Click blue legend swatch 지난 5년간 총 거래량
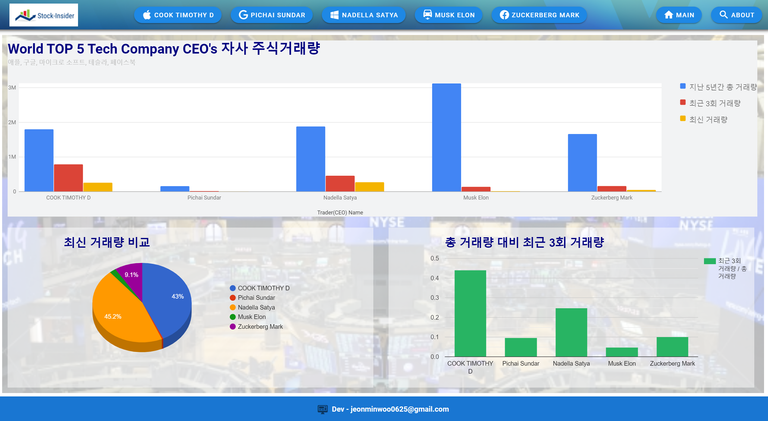The width and height of the screenshot is (768, 421). (x=683, y=87)
